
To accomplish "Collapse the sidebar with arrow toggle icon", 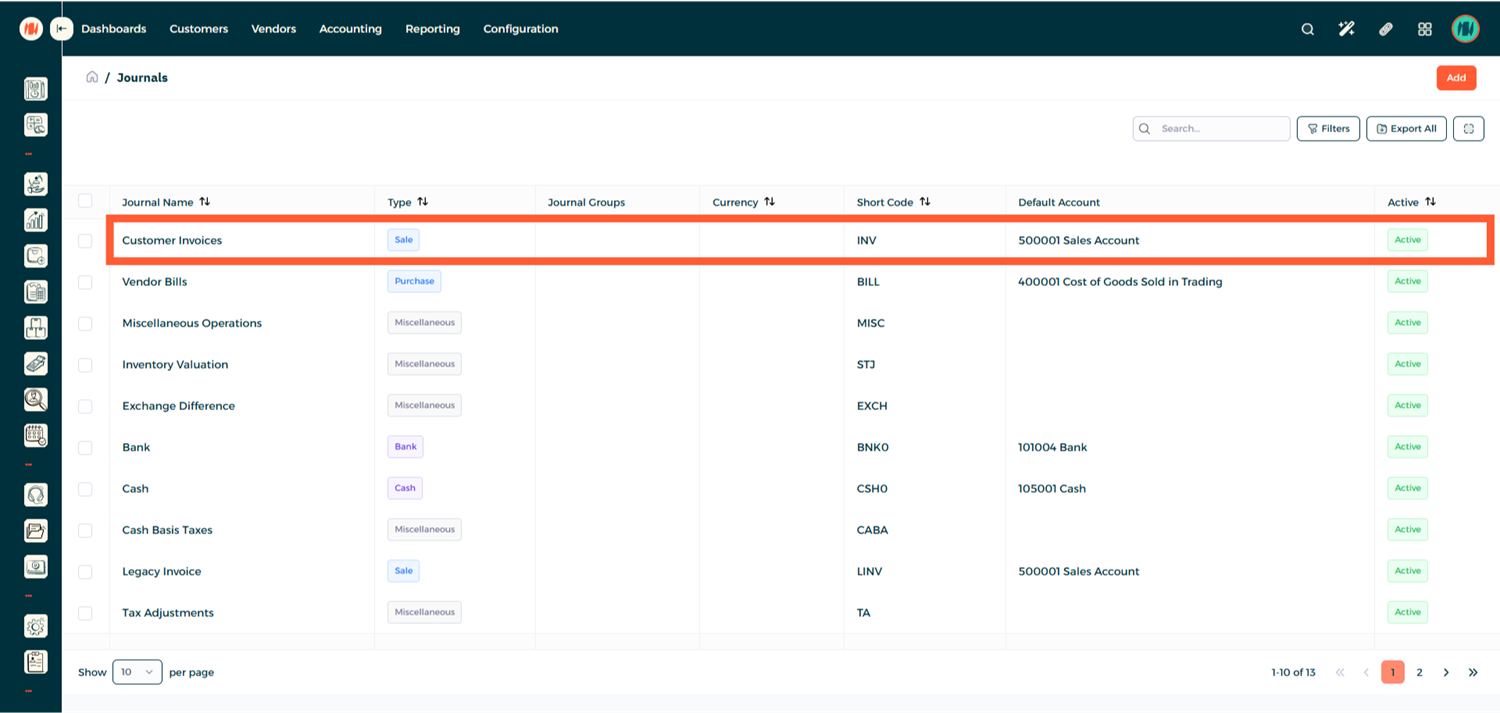I will pyautogui.click(x=62, y=29).
